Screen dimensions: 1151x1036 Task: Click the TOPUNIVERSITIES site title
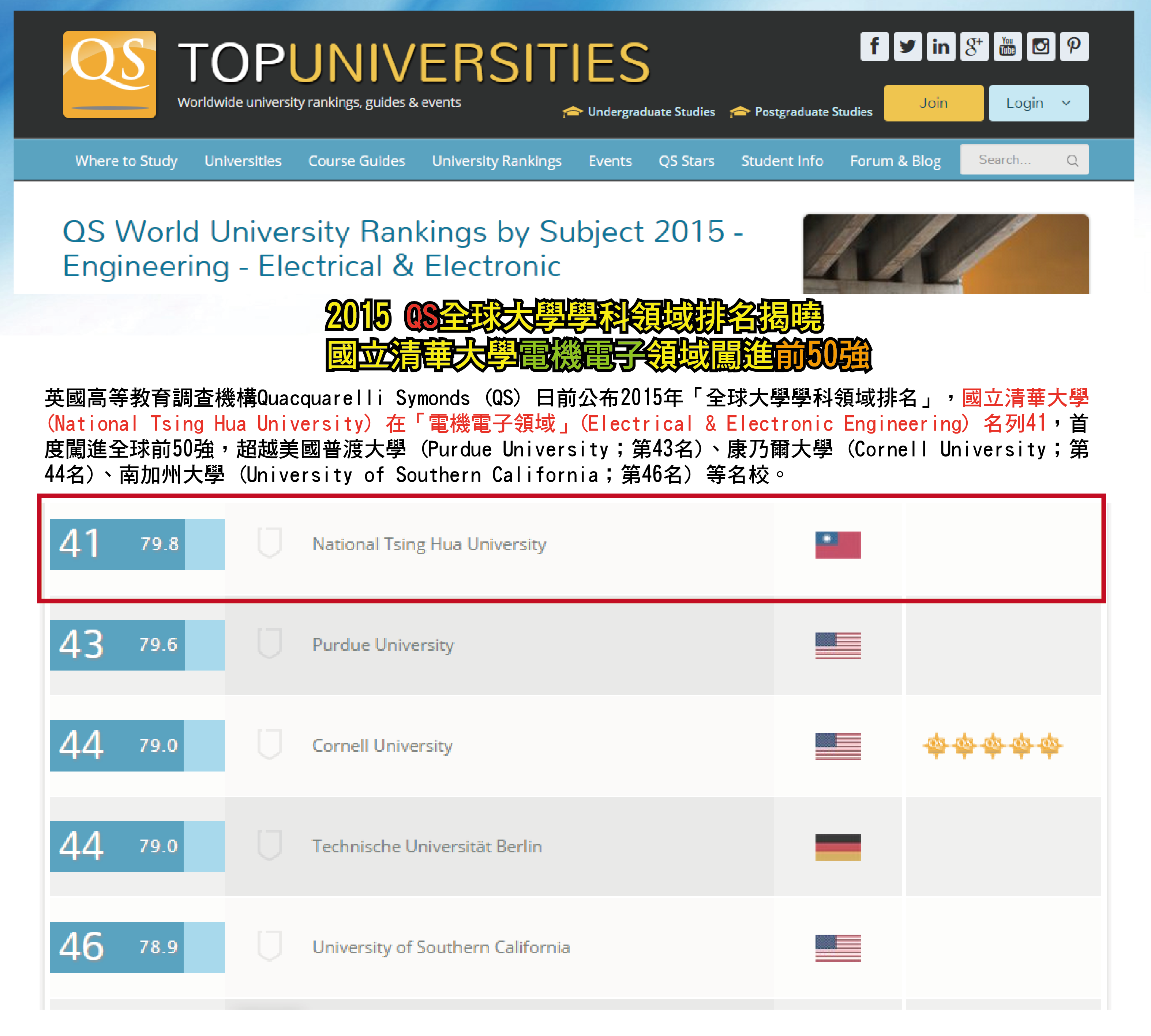coord(415,63)
